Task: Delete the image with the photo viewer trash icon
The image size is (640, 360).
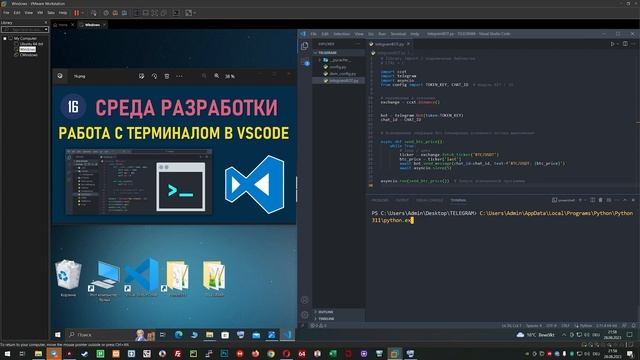Action: [x=167, y=76]
